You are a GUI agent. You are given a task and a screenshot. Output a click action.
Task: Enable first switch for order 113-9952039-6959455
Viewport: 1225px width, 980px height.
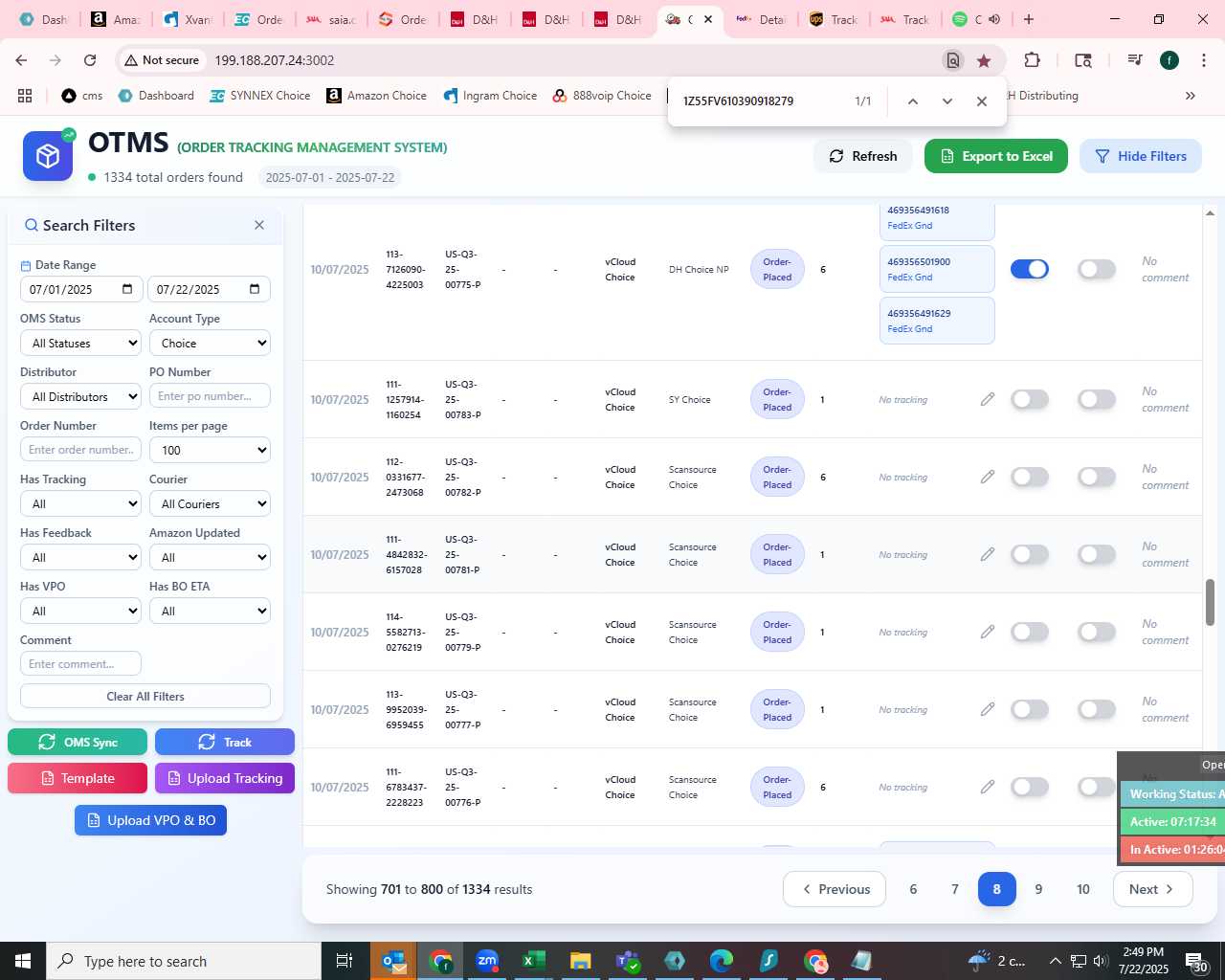click(1030, 709)
